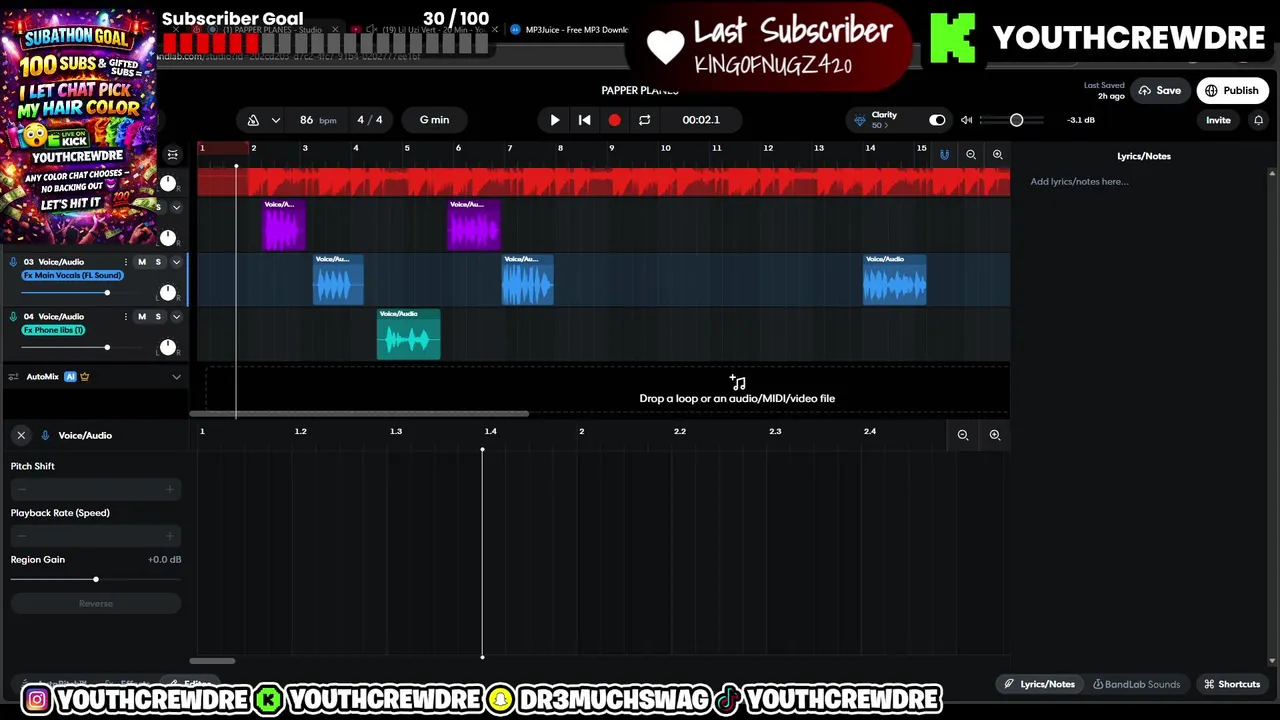Open the Lyrics/Notes tab
This screenshot has width=1280, height=720.
1039,685
